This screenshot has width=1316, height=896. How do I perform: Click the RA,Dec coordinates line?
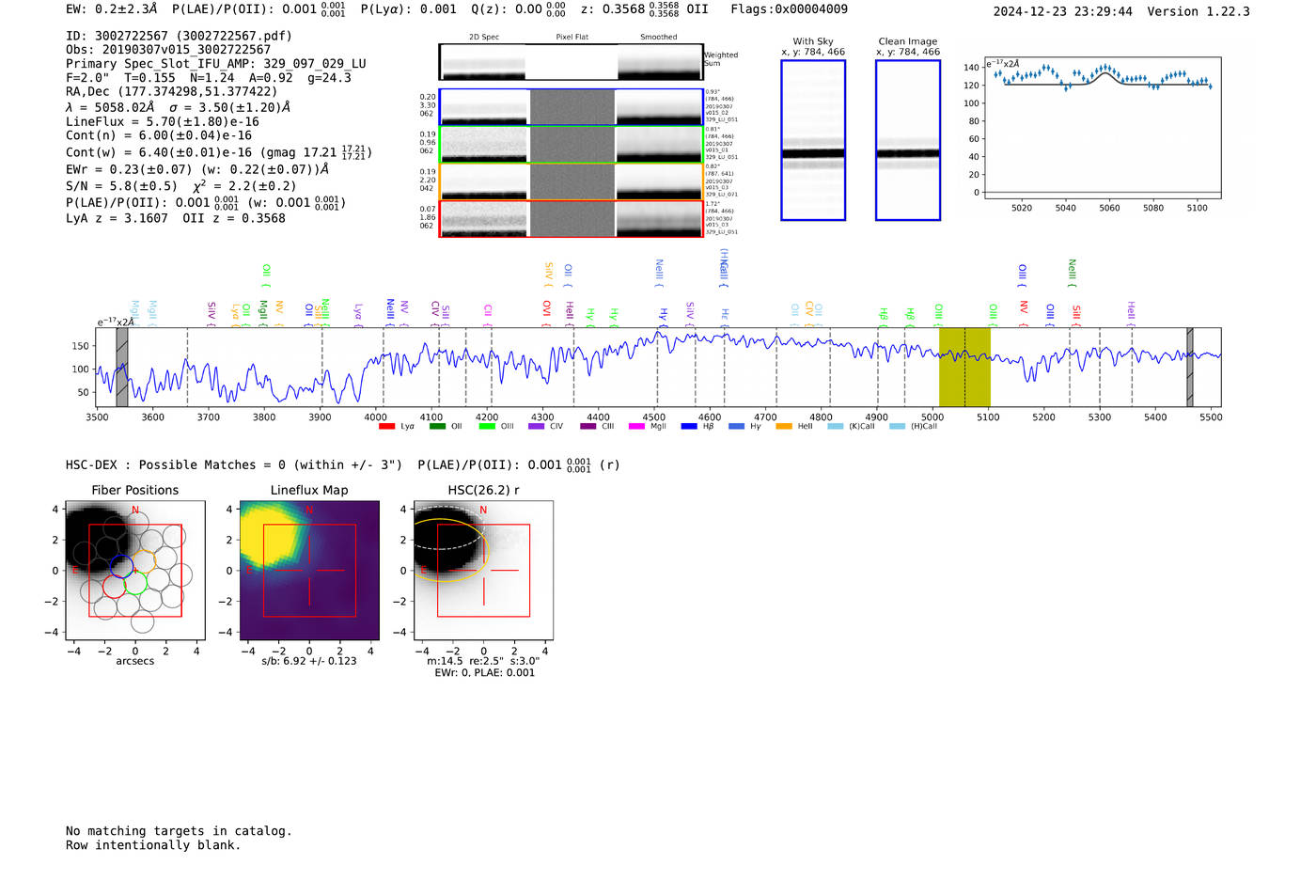pos(172,92)
